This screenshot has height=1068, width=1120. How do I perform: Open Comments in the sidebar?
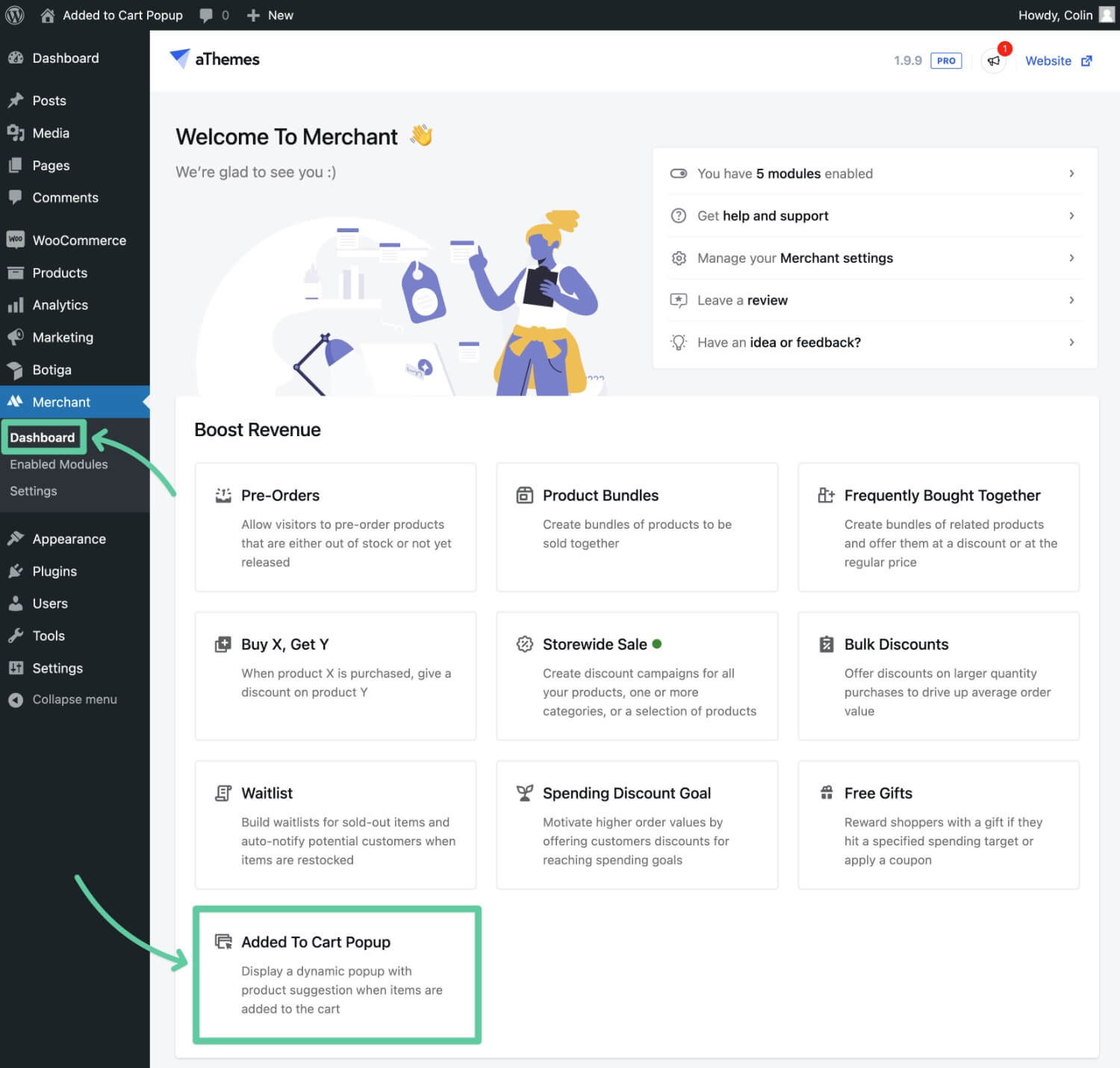coord(75,197)
